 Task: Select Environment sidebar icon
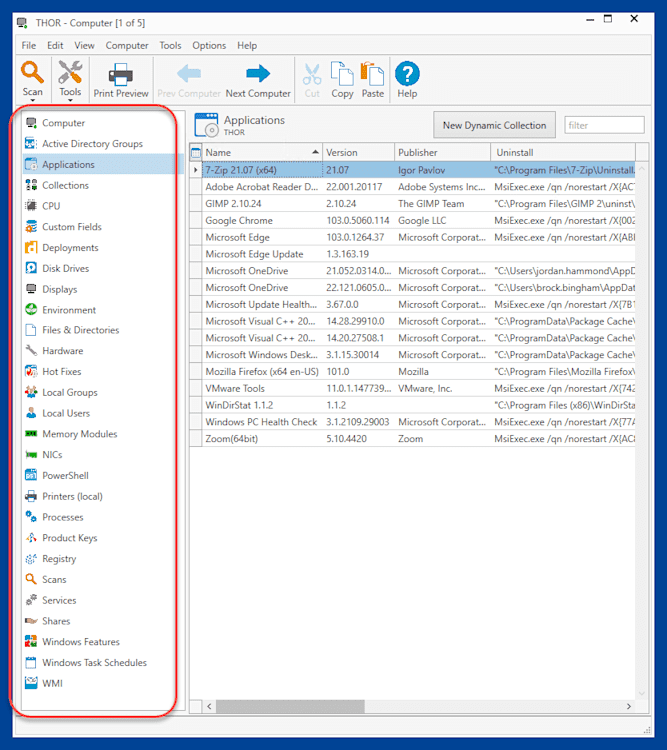point(31,310)
